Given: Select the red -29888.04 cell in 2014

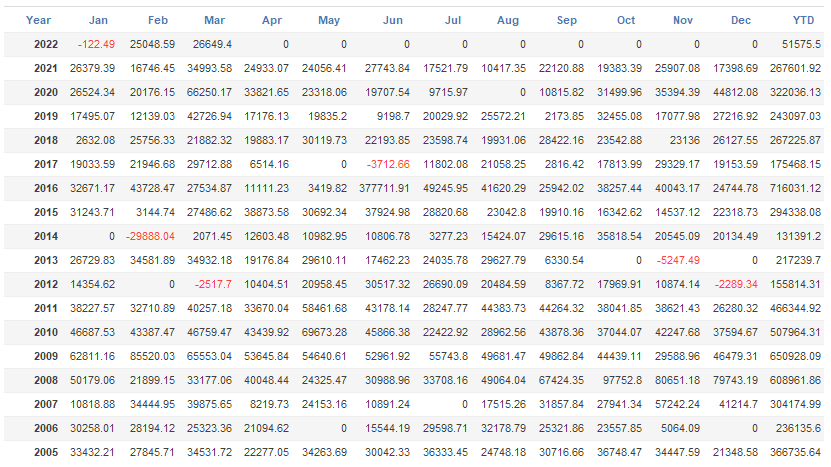Looking at the screenshot, I should pos(149,236).
